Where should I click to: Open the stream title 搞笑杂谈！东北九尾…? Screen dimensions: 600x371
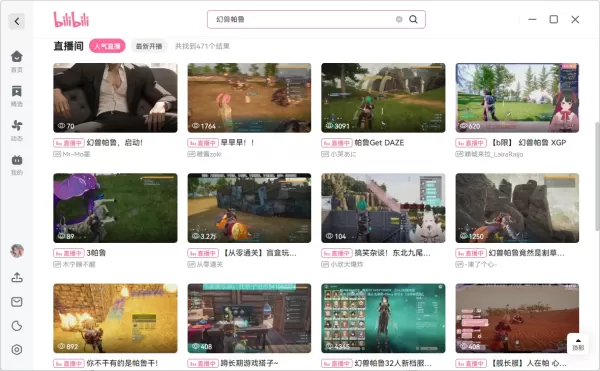[x=393, y=253]
